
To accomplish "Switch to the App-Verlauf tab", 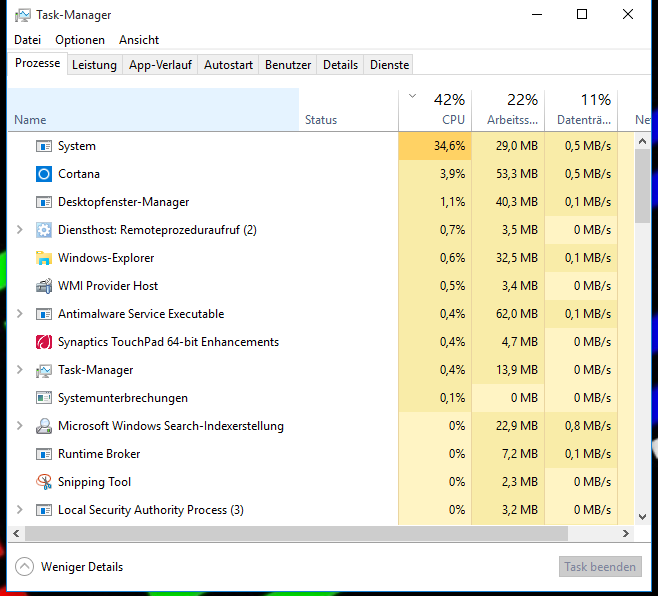I will 160,65.
